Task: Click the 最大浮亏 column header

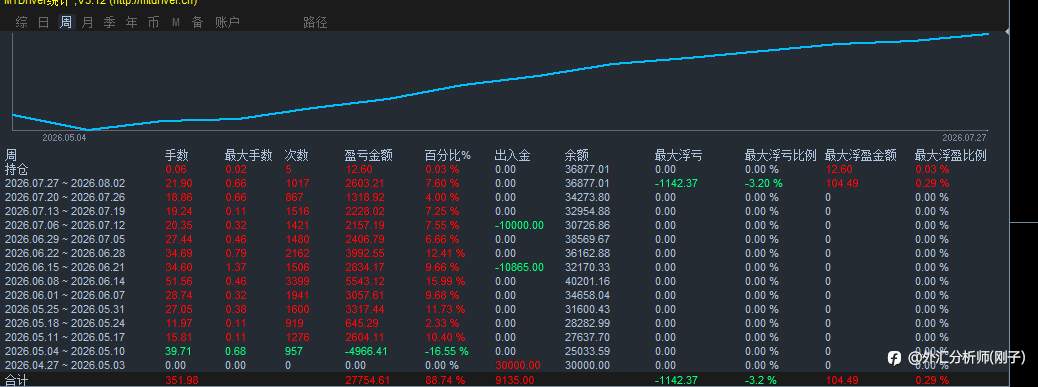Action: (679, 155)
